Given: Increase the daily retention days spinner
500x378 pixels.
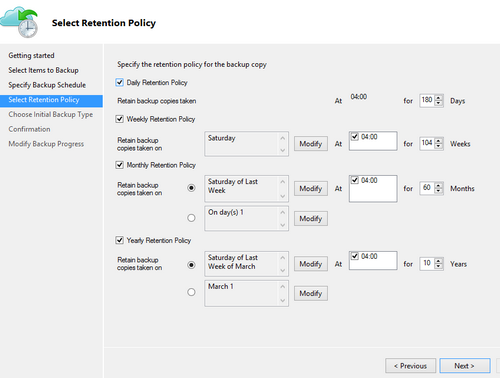Looking at the screenshot, I should click(439, 98).
